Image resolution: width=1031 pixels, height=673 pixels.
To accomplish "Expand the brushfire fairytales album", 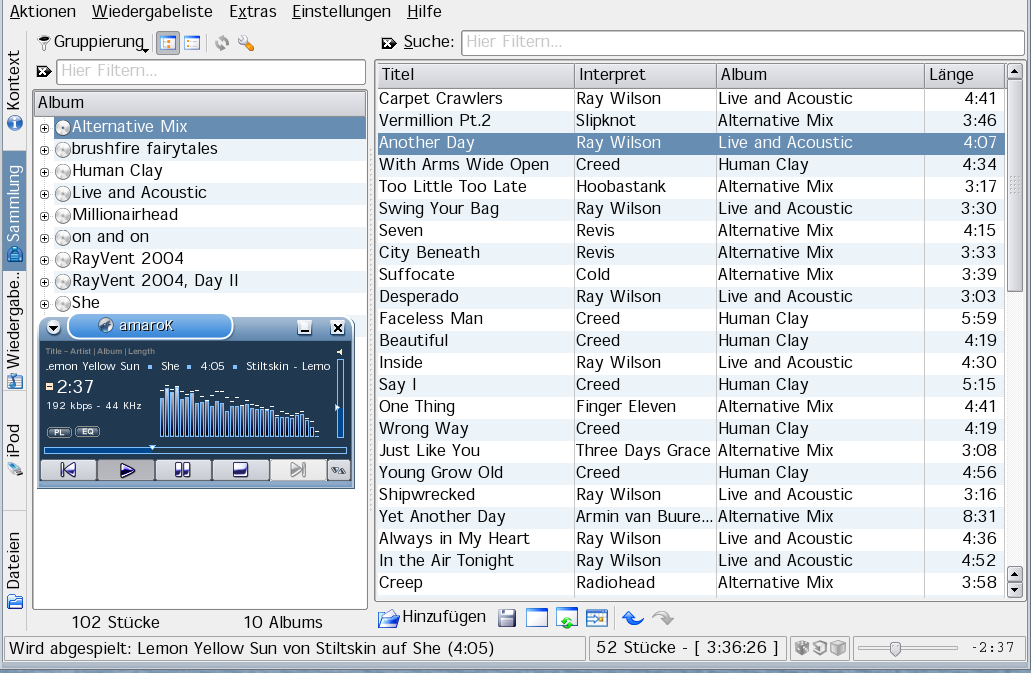I will [x=45, y=150].
